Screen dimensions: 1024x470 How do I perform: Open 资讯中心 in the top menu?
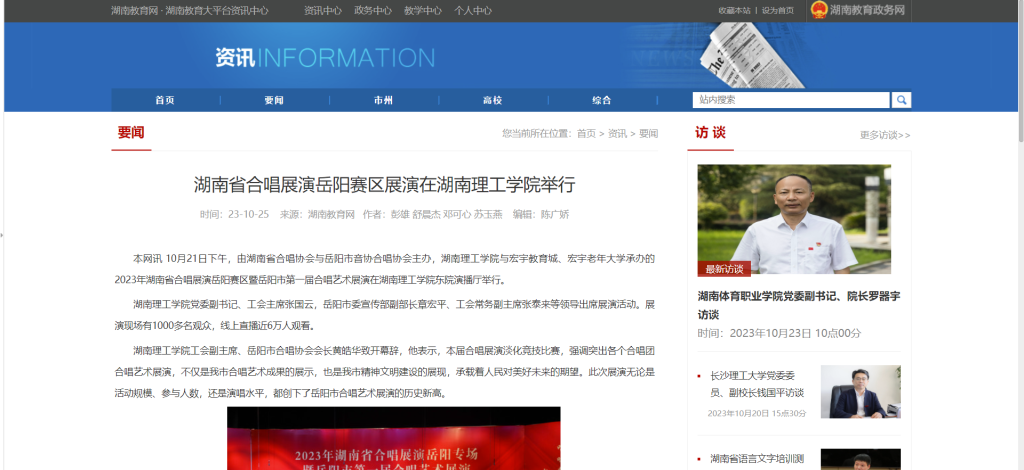point(322,11)
